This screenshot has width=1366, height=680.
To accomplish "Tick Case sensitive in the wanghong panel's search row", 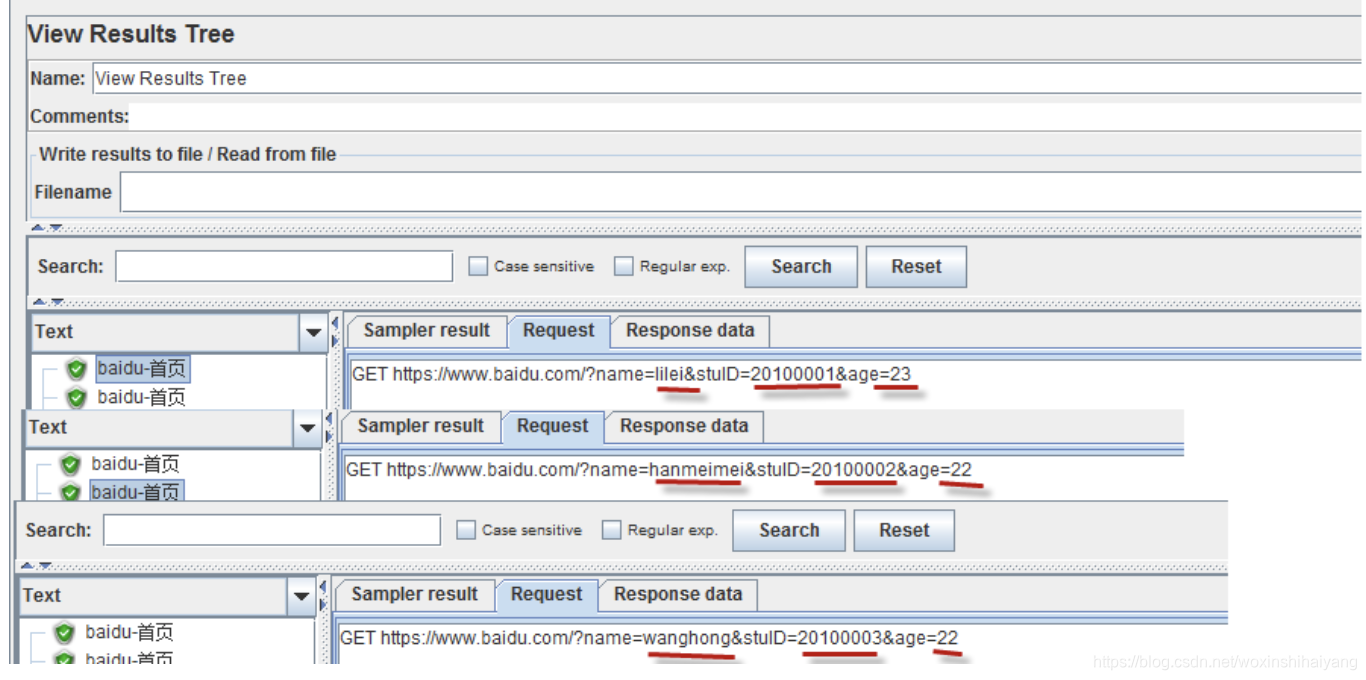I will pyautogui.click(x=466, y=531).
